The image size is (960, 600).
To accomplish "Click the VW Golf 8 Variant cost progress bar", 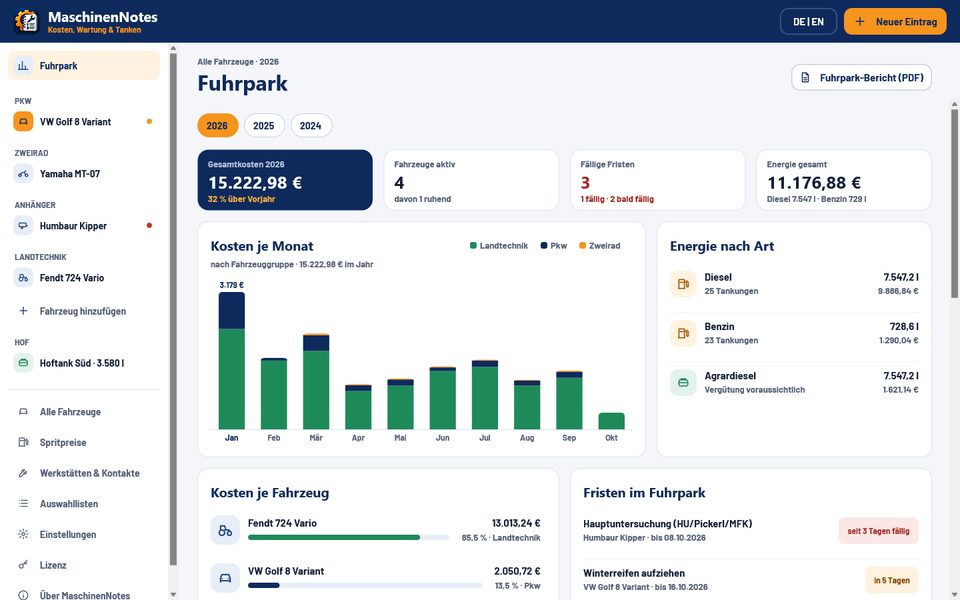I will [365, 585].
